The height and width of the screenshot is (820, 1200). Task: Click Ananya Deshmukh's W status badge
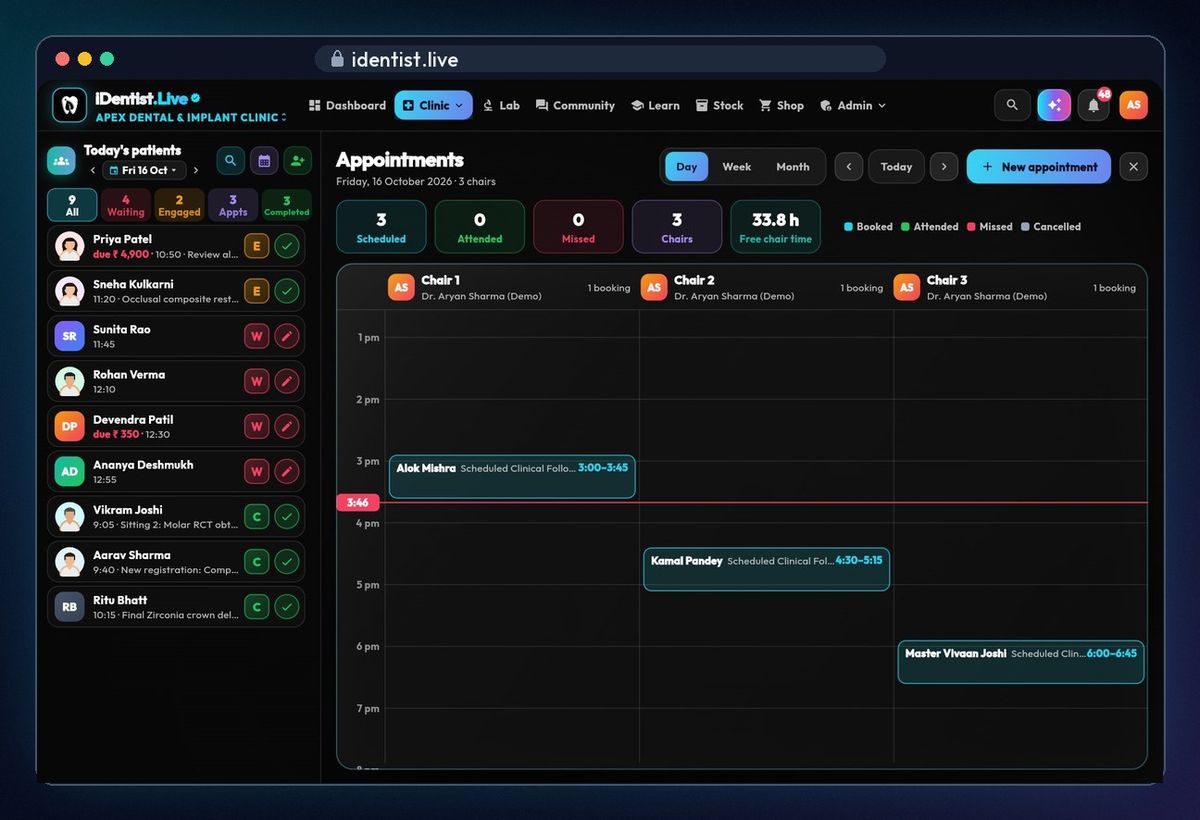[x=256, y=471]
